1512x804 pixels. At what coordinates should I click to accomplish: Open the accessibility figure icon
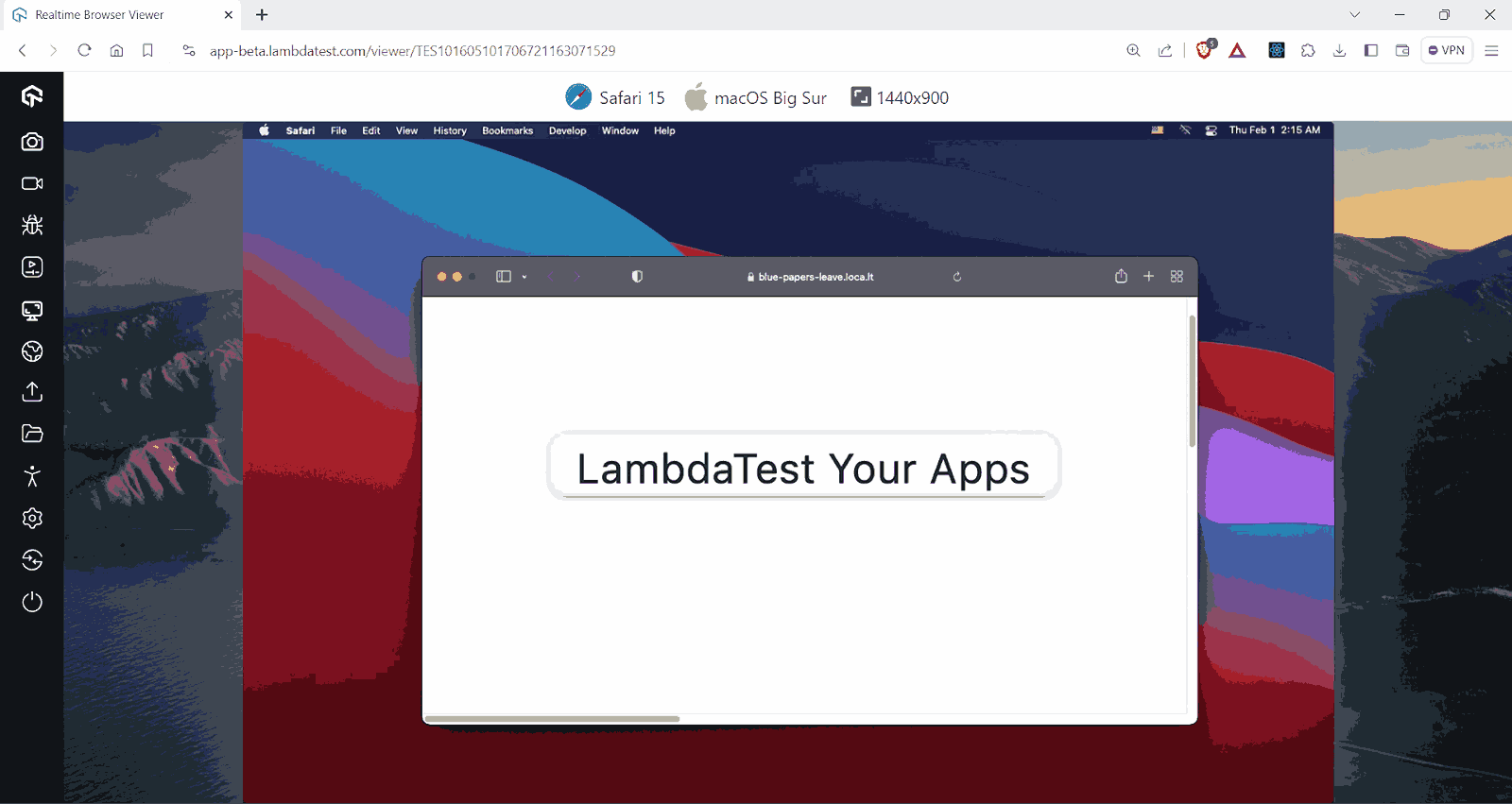32,476
